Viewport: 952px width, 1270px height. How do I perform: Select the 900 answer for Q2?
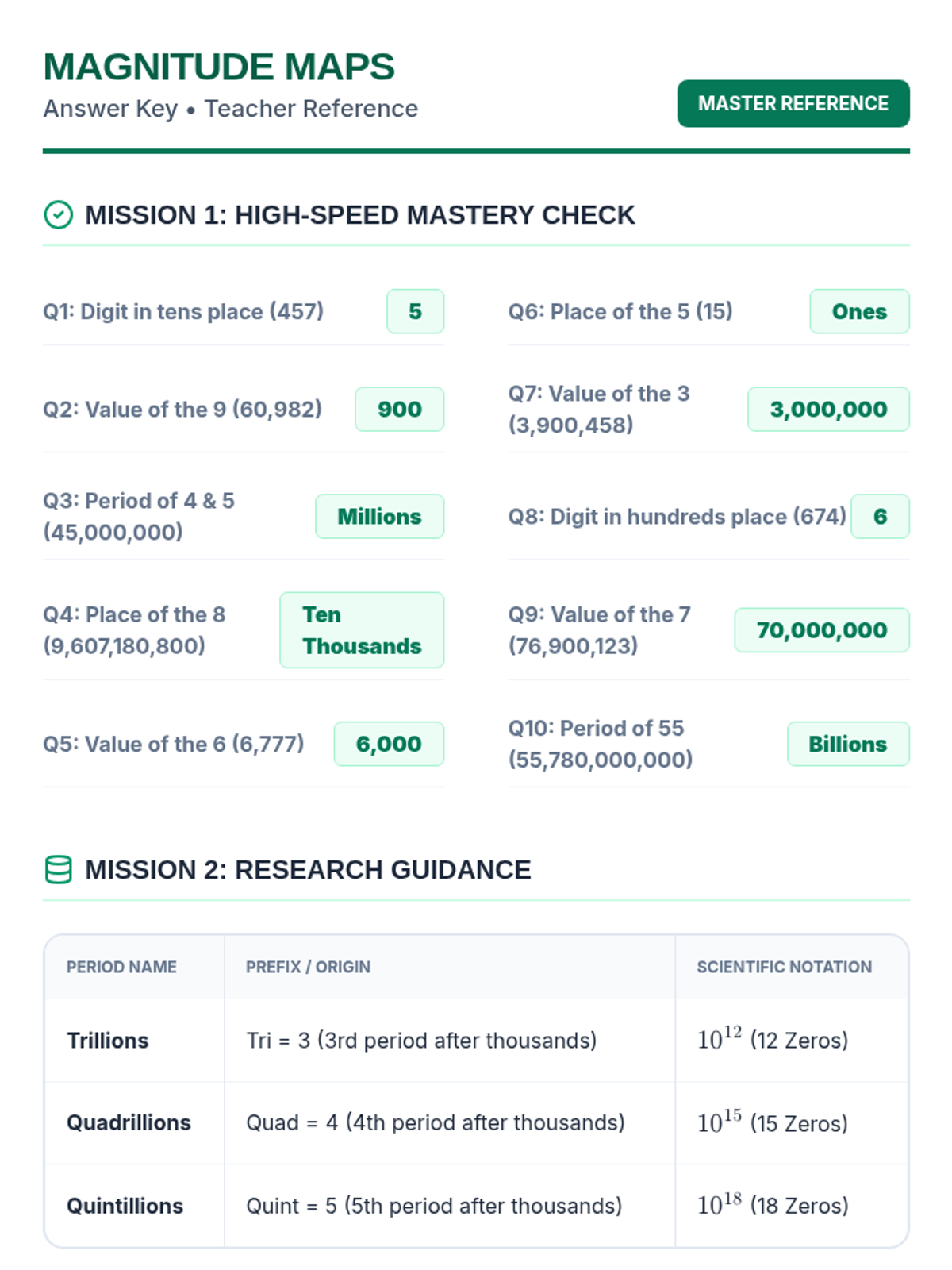tap(399, 409)
